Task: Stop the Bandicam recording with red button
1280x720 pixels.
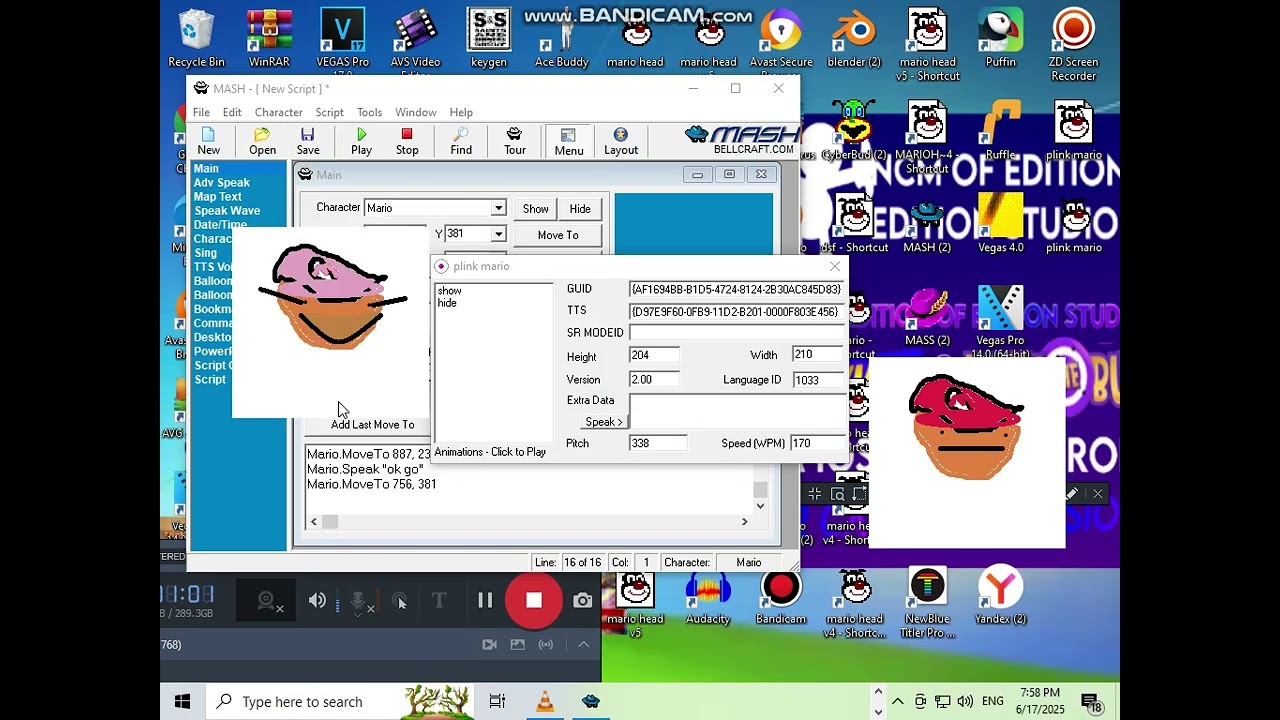Action: (x=534, y=600)
